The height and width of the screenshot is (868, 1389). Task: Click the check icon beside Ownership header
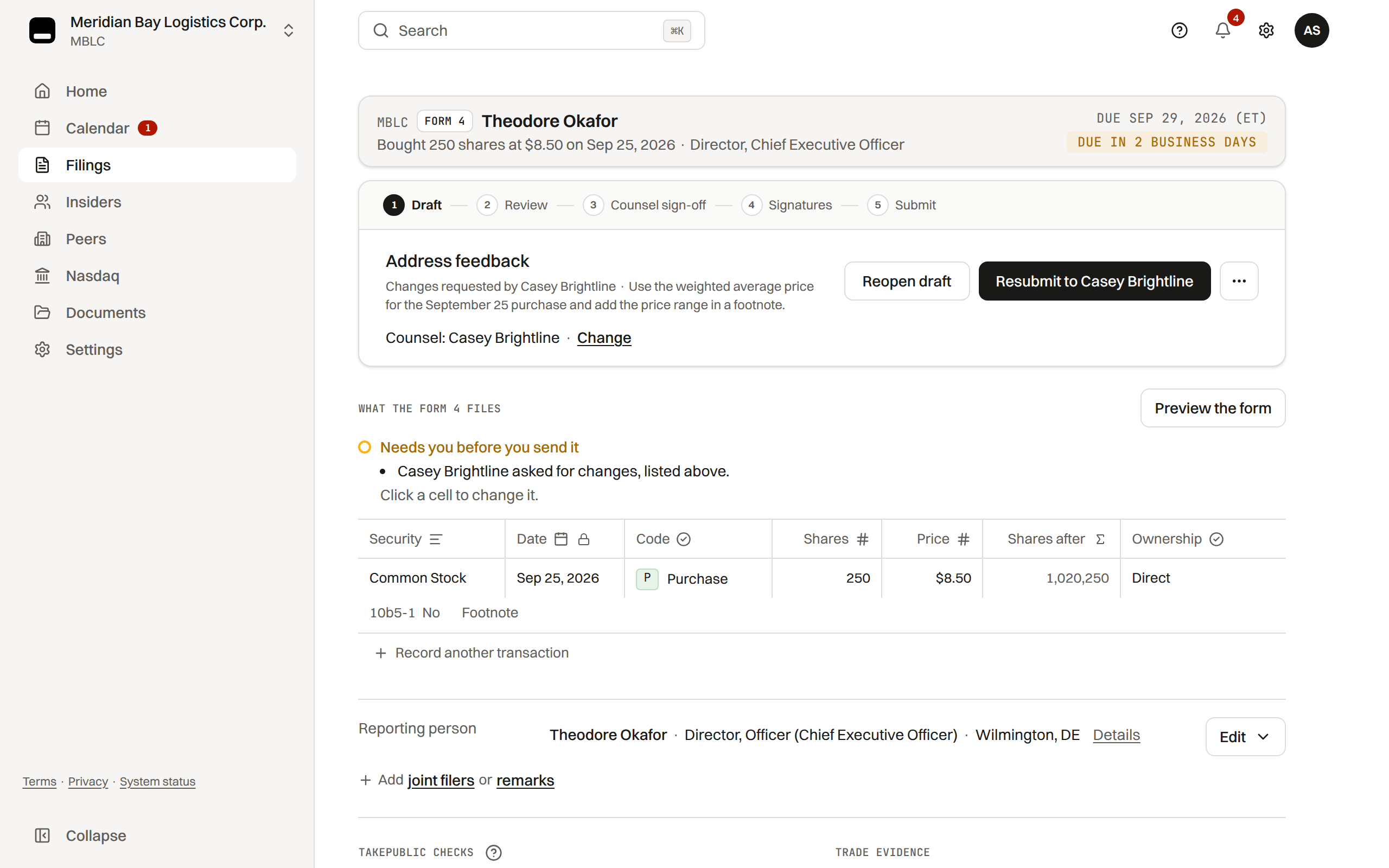point(1216,539)
